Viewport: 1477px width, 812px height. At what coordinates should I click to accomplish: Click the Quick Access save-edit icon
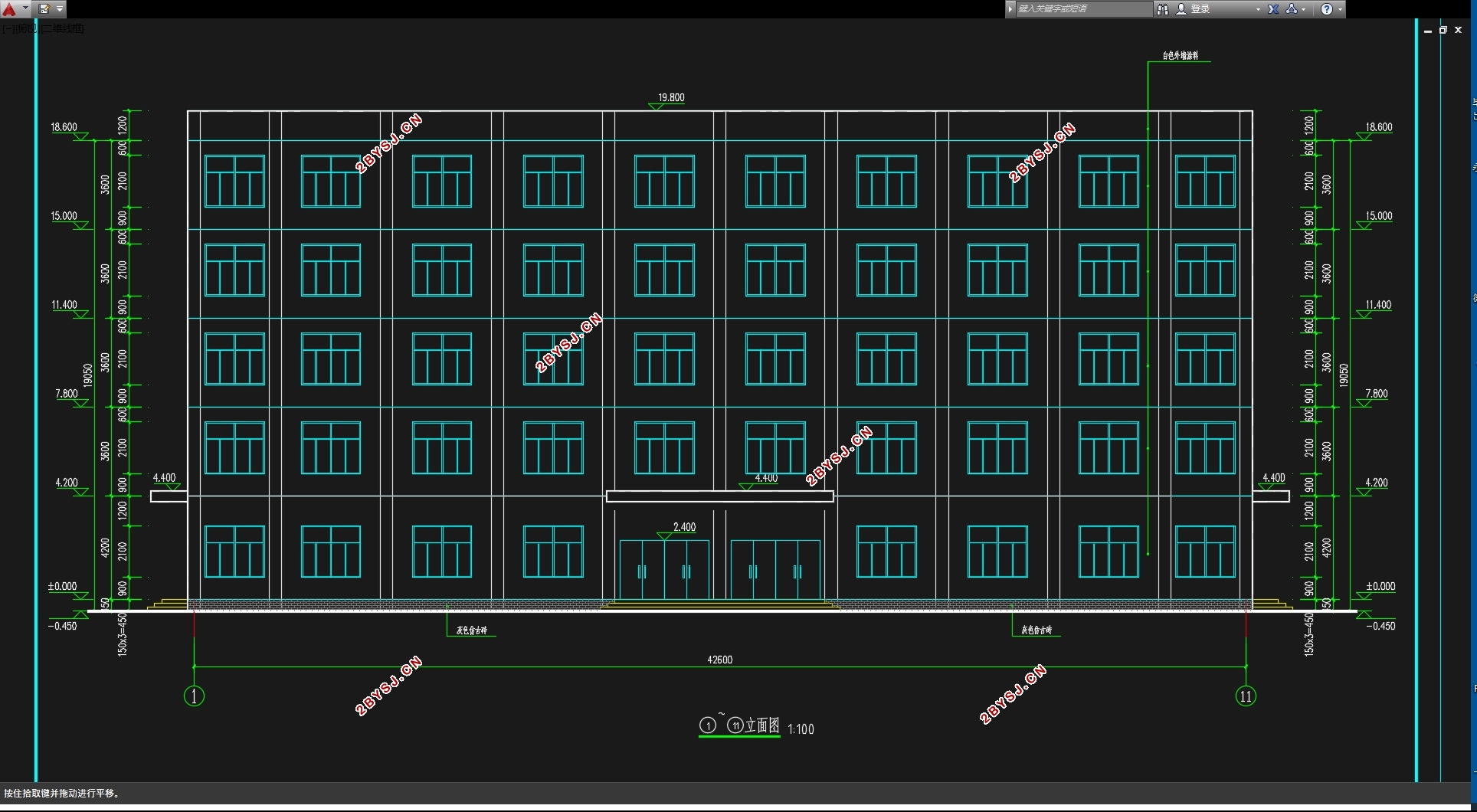click(x=44, y=9)
